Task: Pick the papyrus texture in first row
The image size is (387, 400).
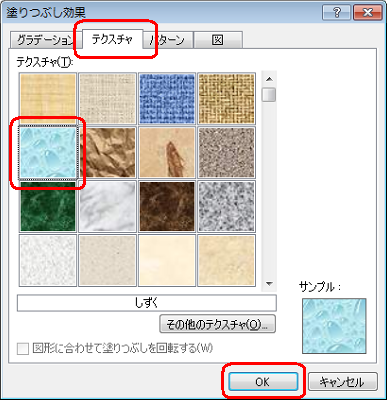Action: [48, 99]
